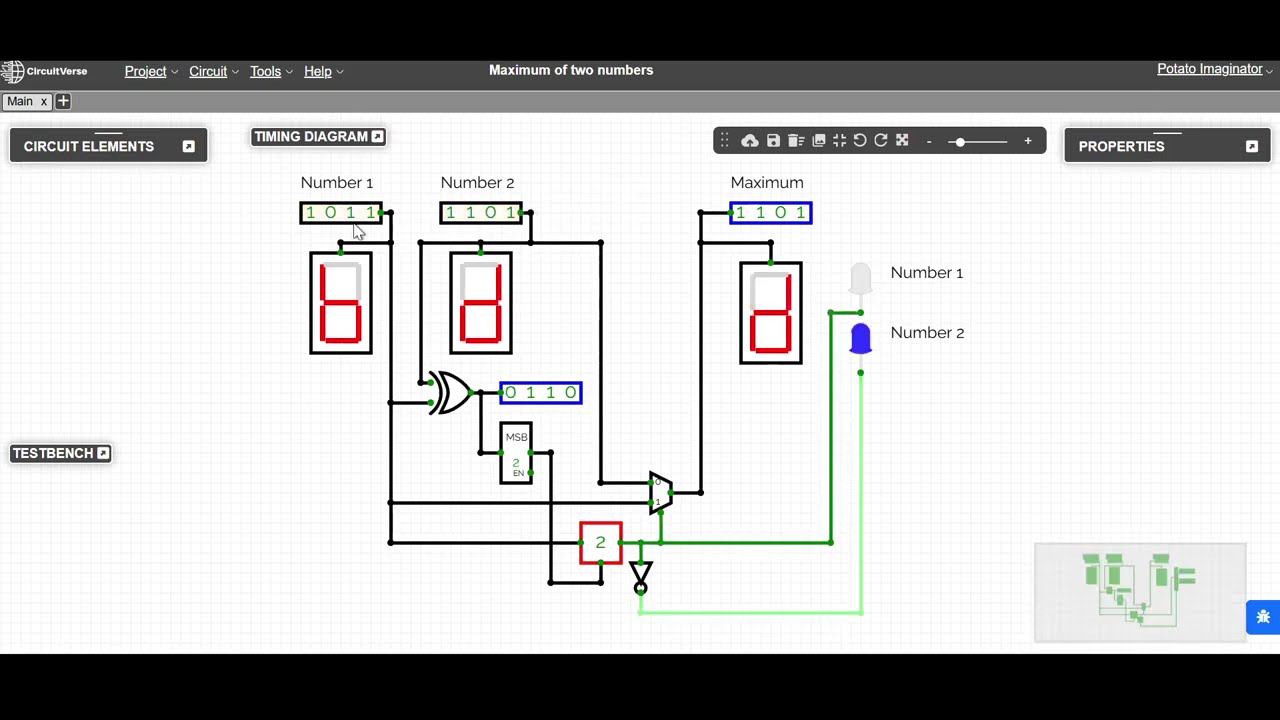Toggle the second bit of Number 1 input
This screenshot has width=1280, height=720.
coord(330,212)
